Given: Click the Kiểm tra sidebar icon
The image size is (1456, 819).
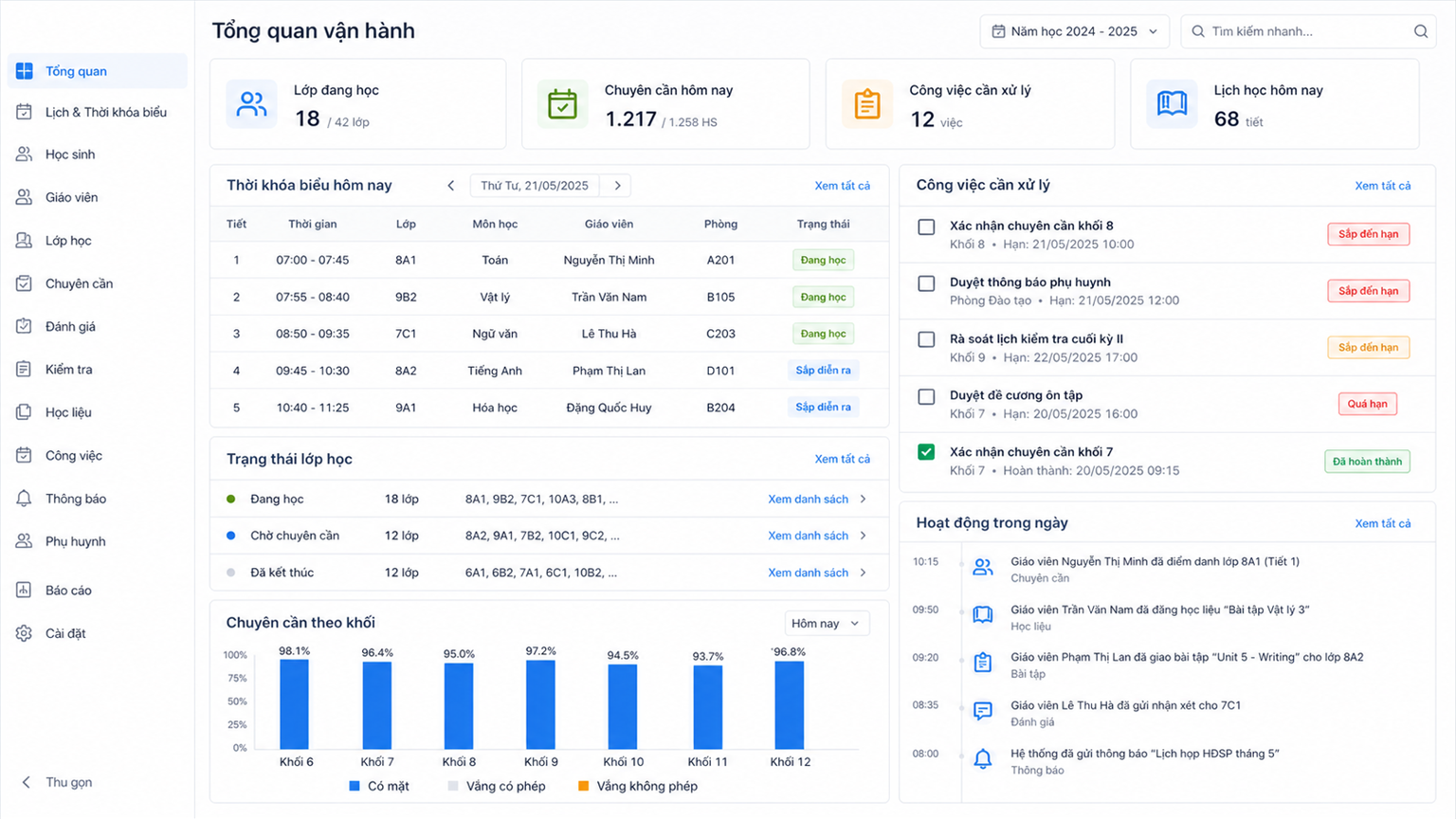Looking at the screenshot, I should (25, 370).
